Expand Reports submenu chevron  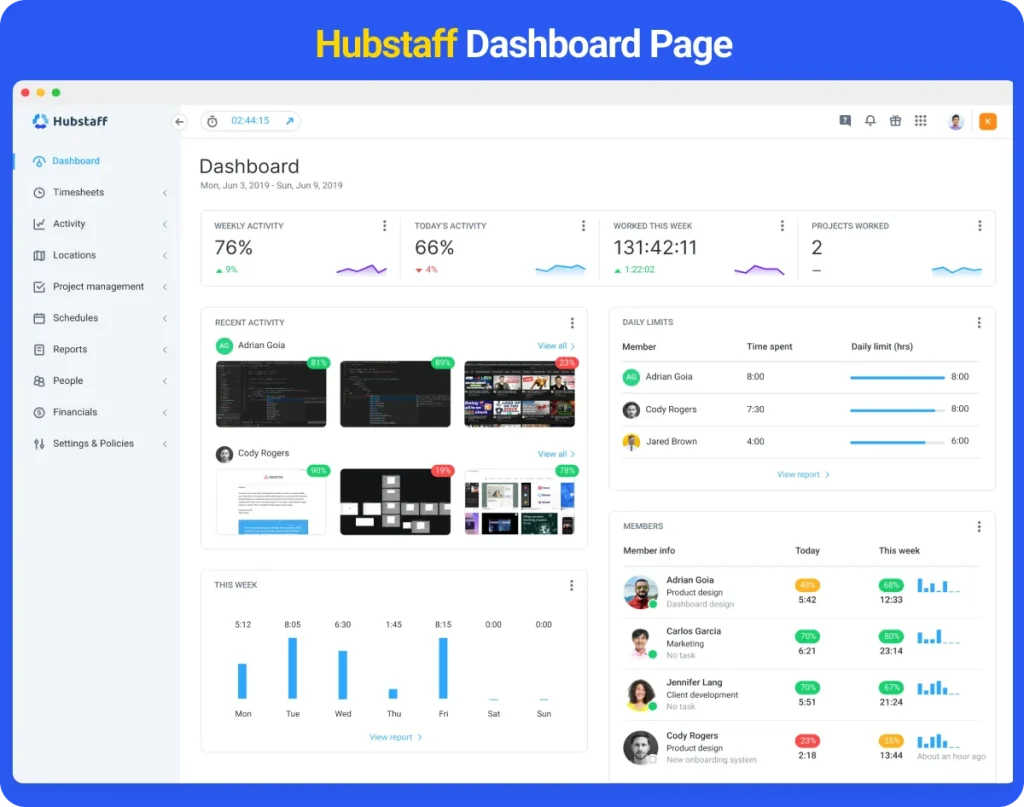point(165,349)
